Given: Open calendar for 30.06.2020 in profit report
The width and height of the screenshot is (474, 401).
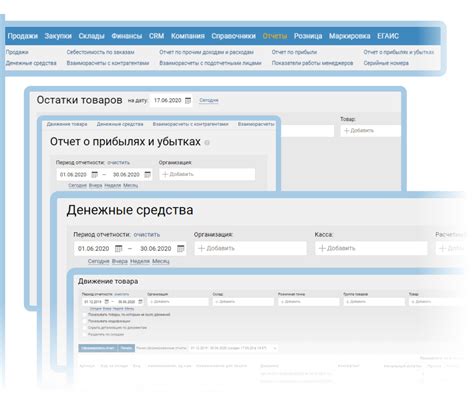Looking at the screenshot, I should point(148,175).
